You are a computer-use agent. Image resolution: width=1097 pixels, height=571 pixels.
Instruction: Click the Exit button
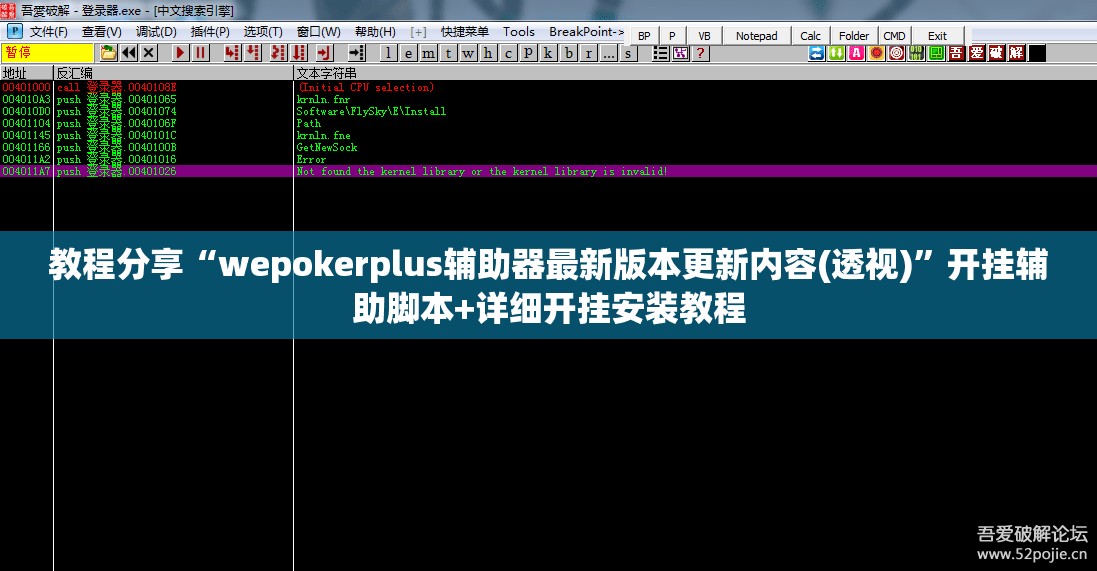point(937,36)
